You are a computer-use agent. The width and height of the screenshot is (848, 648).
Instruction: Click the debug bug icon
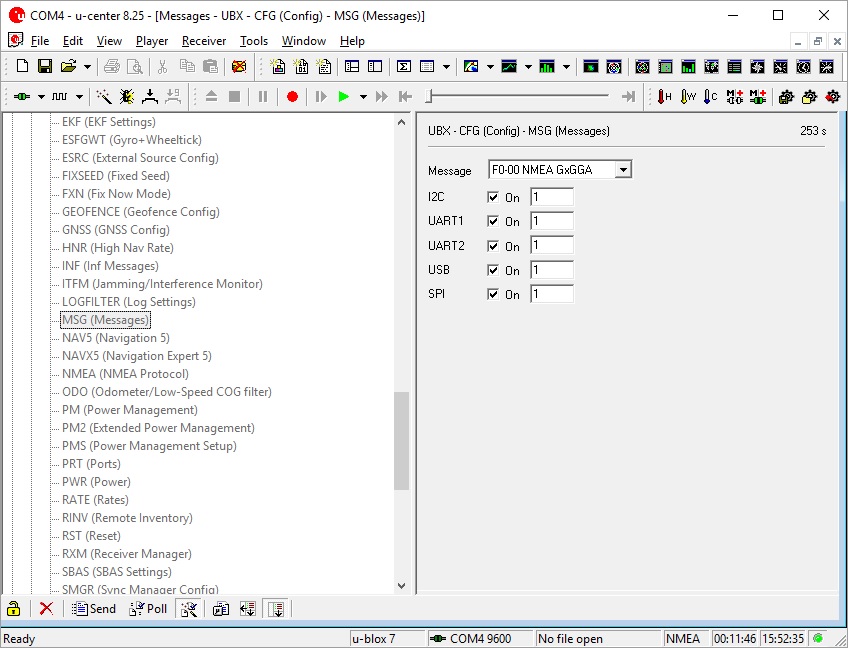point(127,97)
